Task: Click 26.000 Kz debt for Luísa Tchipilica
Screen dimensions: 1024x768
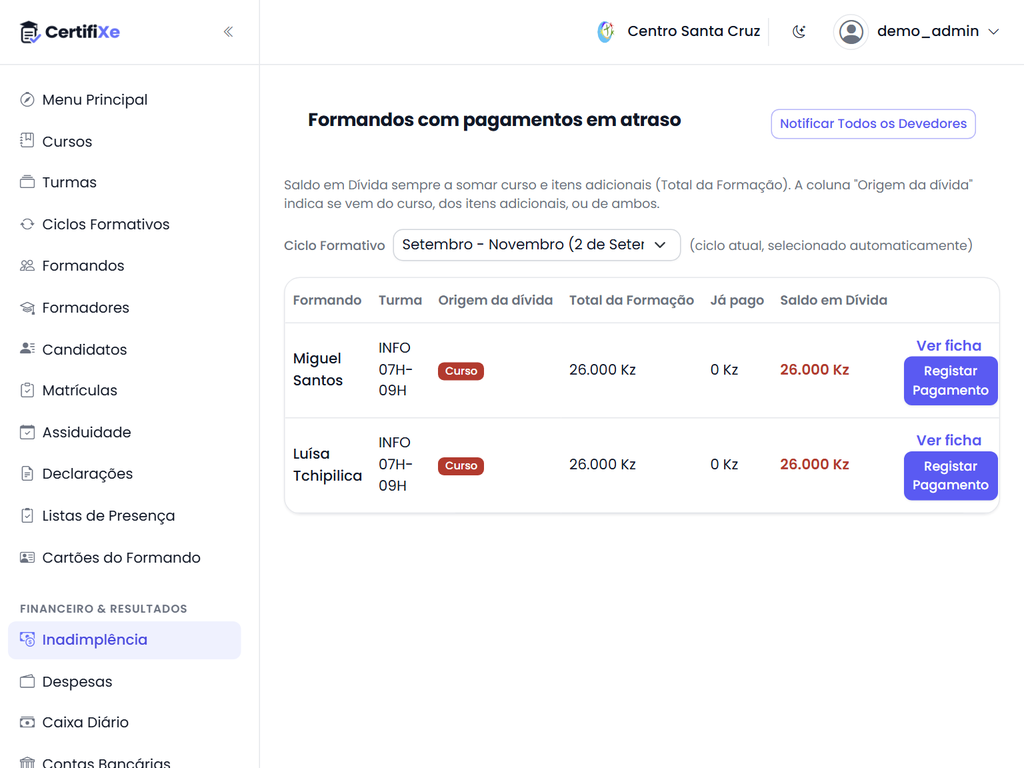Action: point(814,464)
